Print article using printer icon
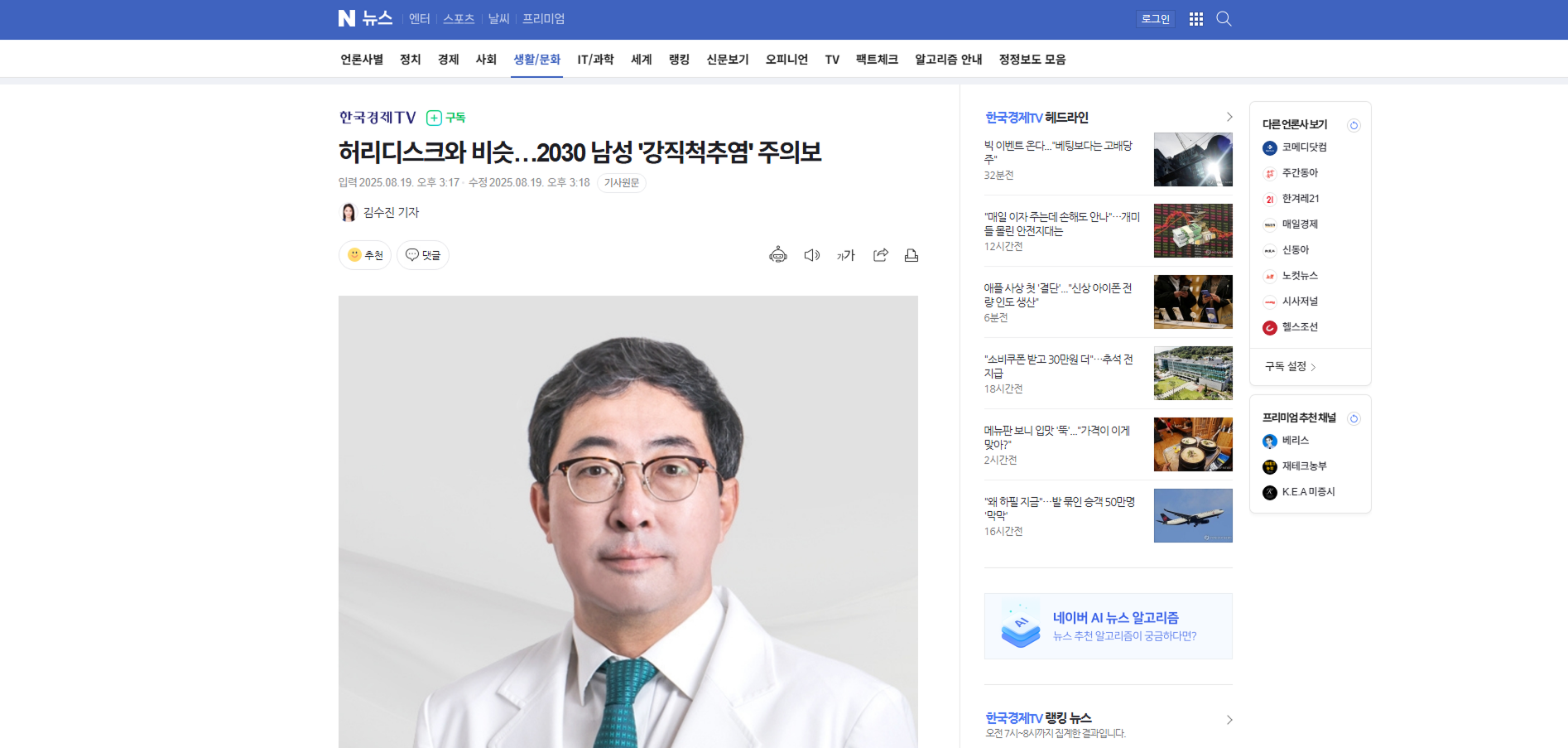This screenshot has height=748, width=1568. [911, 255]
